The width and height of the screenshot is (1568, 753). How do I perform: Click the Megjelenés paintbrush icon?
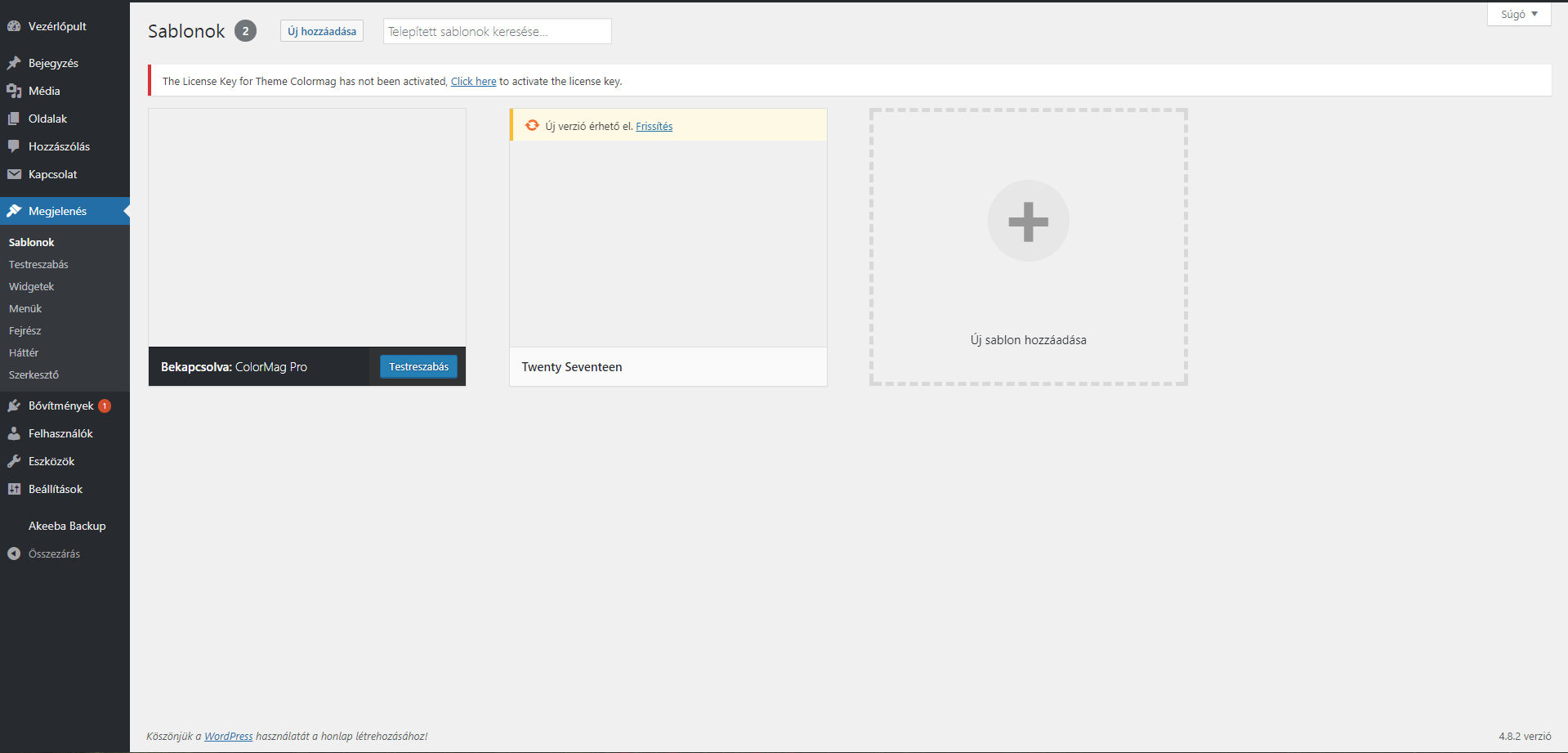point(14,211)
